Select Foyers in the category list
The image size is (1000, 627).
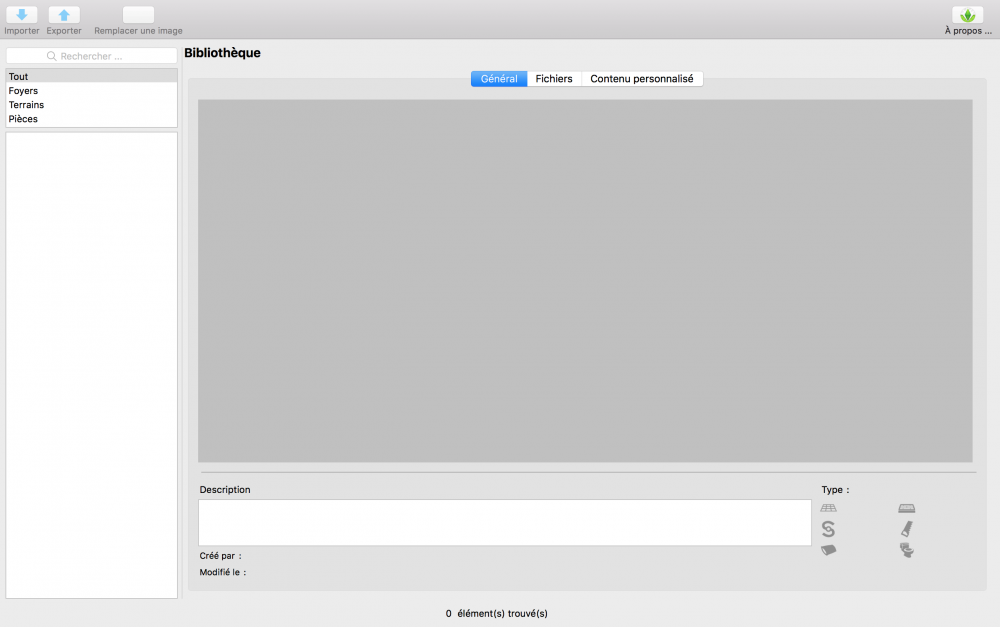(91, 91)
